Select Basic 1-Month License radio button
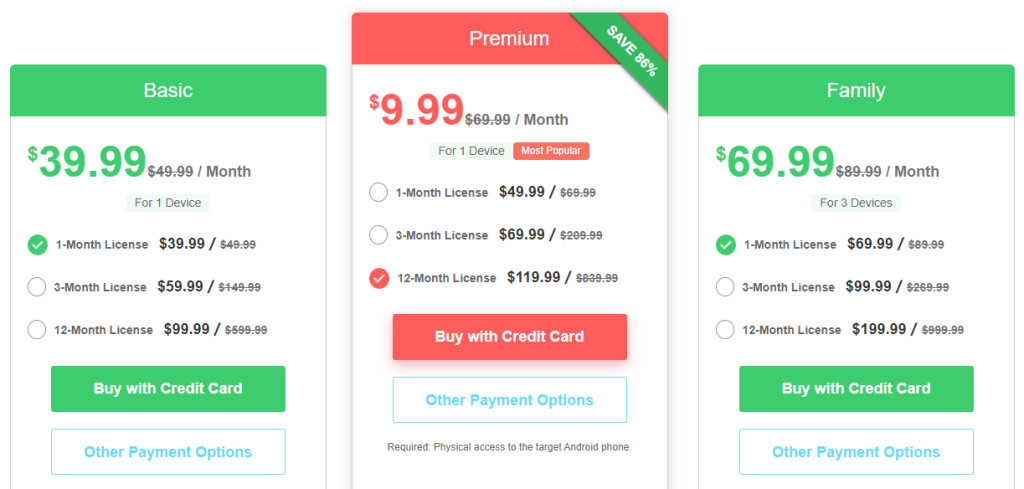1024x489 pixels. click(37, 245)
